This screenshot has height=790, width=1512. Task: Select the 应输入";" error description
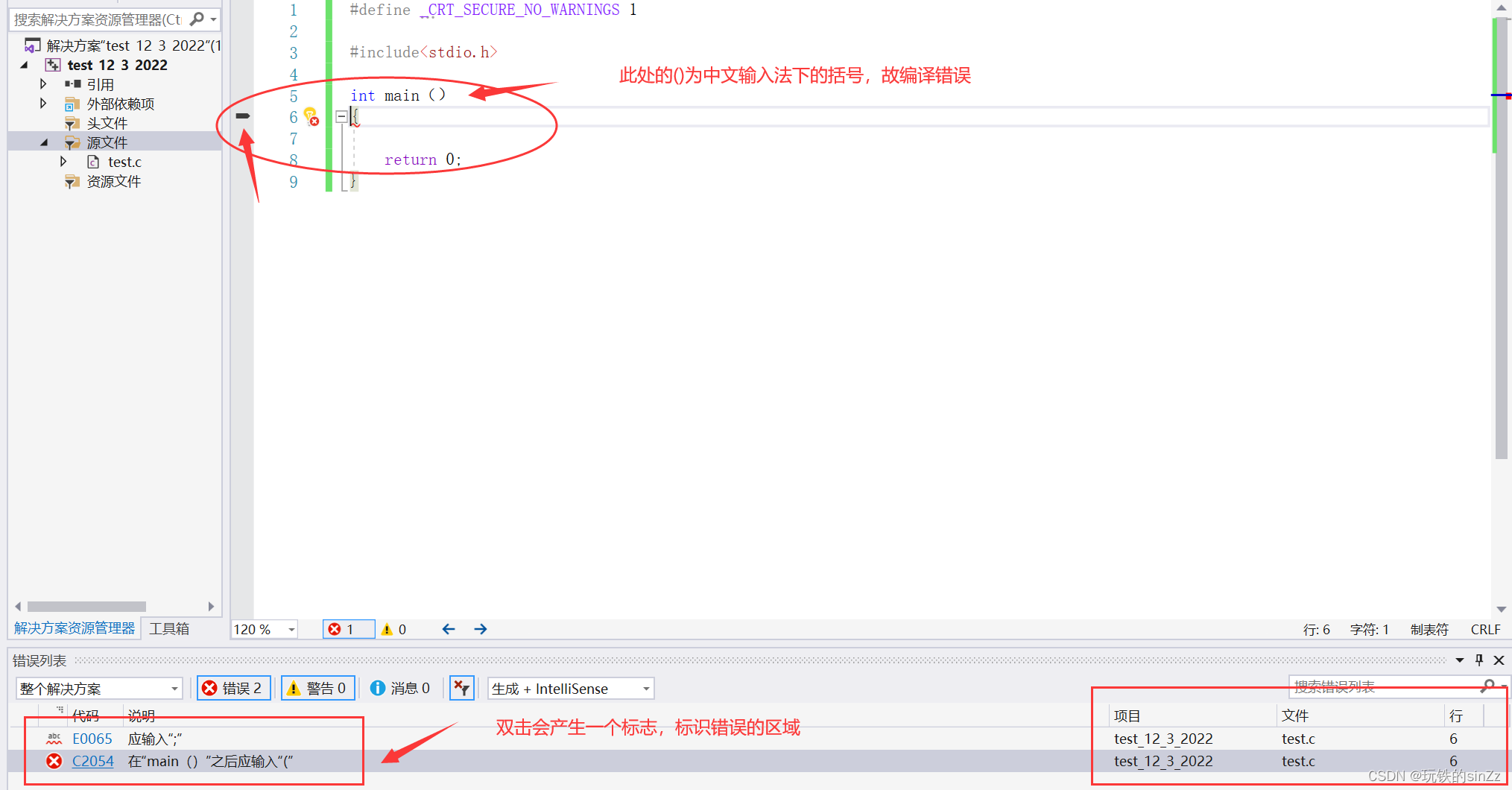[155, 739]
